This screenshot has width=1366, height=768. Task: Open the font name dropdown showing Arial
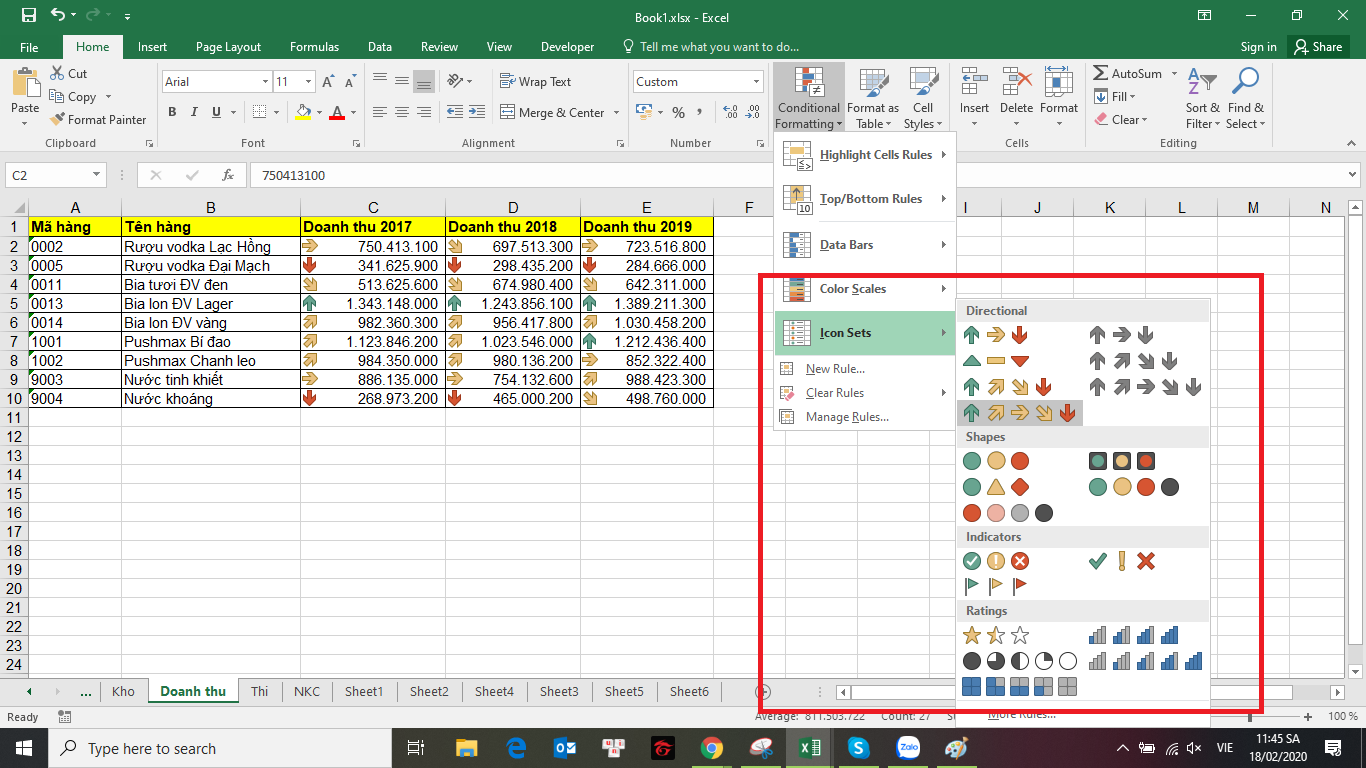click(265, 82)
